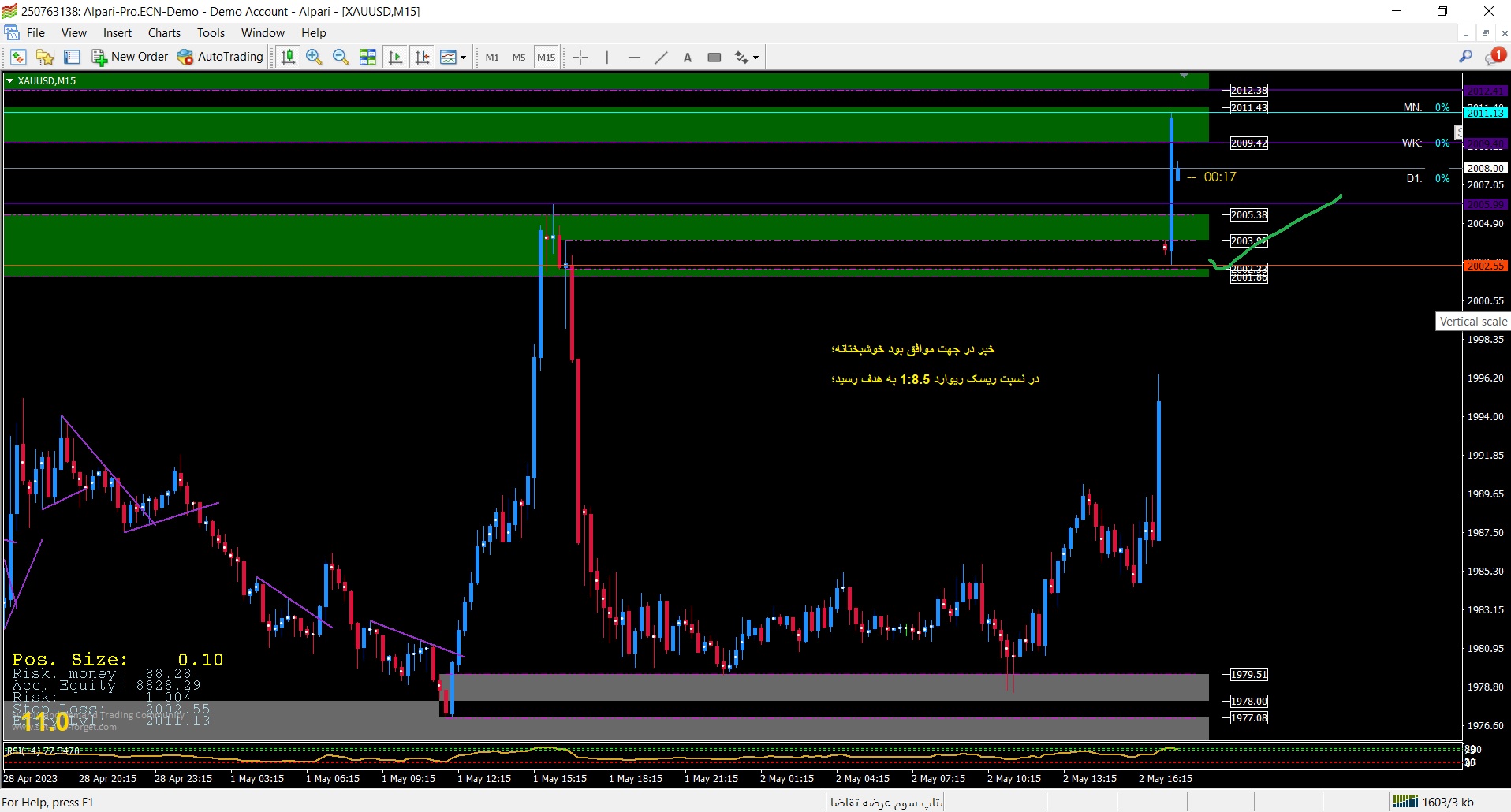
Task: Click the notification alert icon with badge
Action: pyautogui.click(x=1495, y=56)
